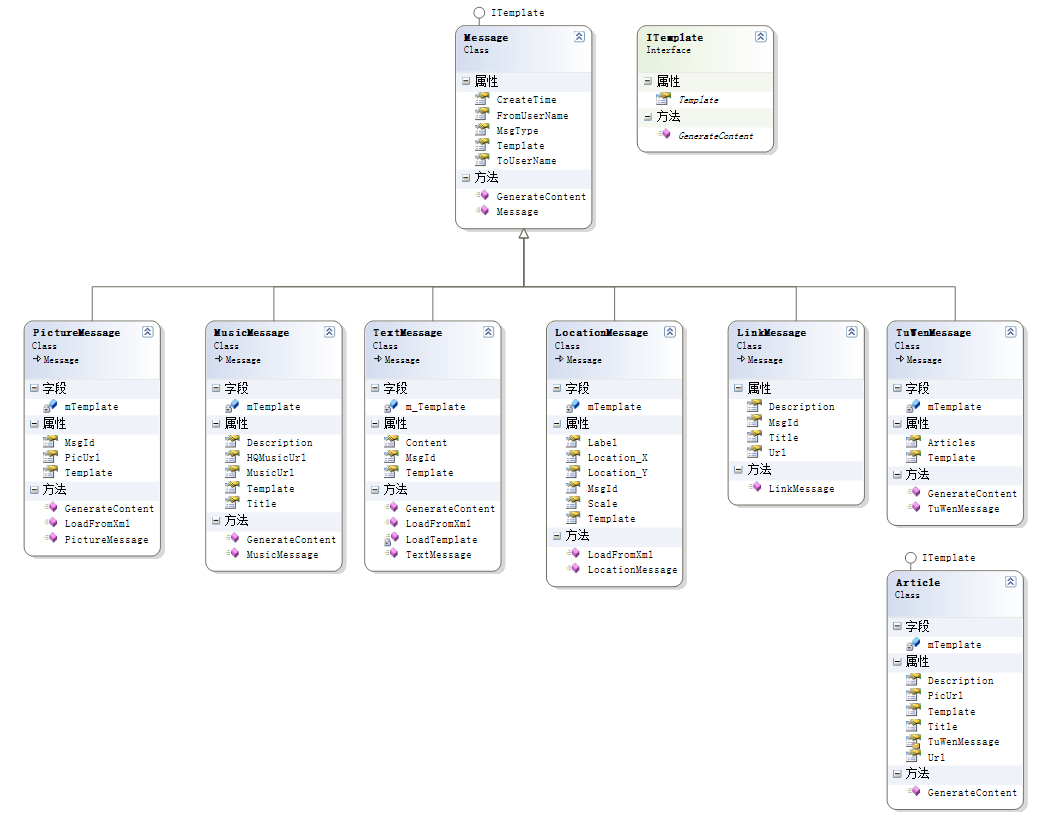The image size is (1050, 820).
Task: Collapse the Message class box chevron
Action: [579, 37]
